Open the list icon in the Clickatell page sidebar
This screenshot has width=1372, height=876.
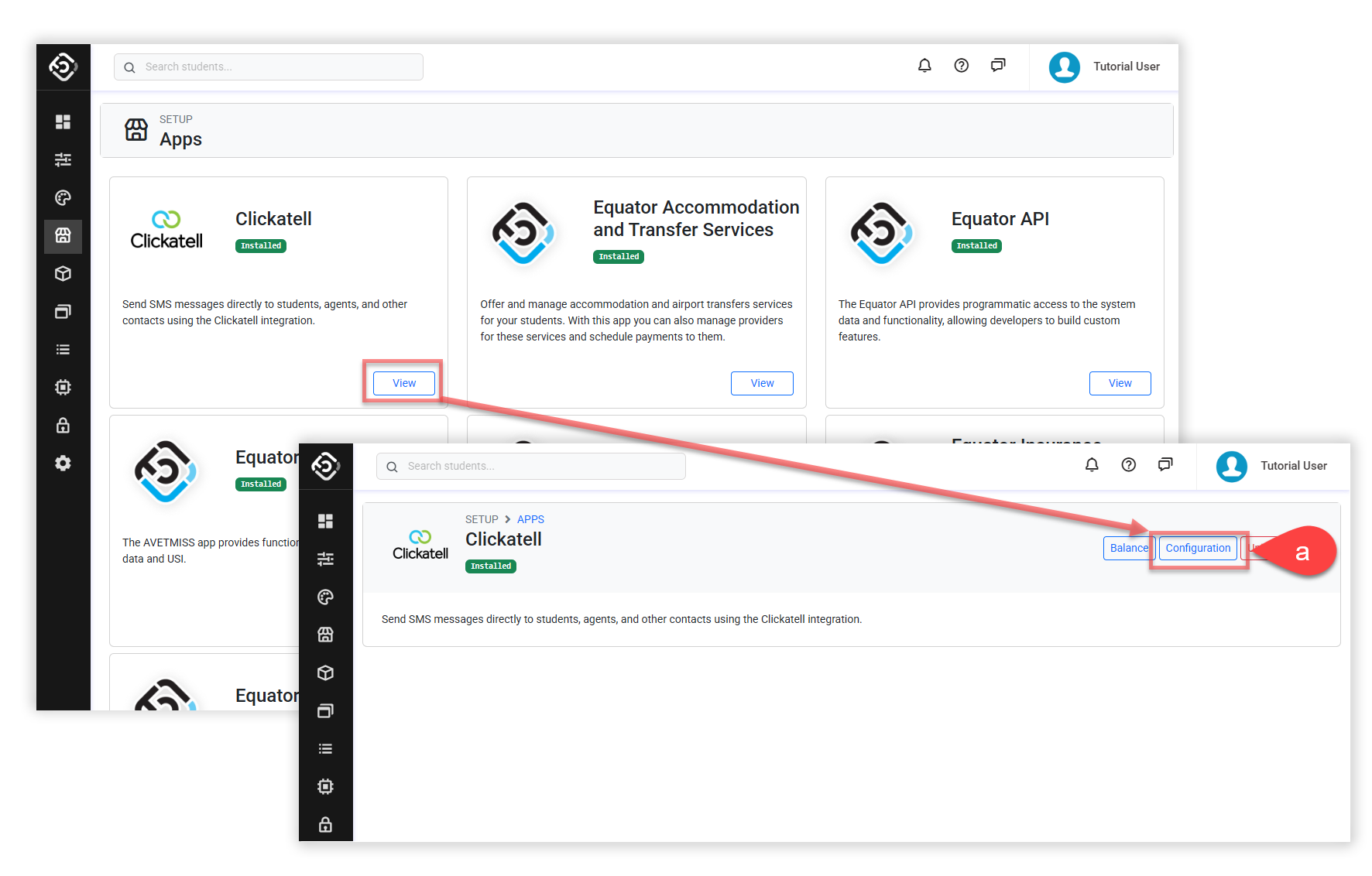pyautogui.click(x=325, y=748)
